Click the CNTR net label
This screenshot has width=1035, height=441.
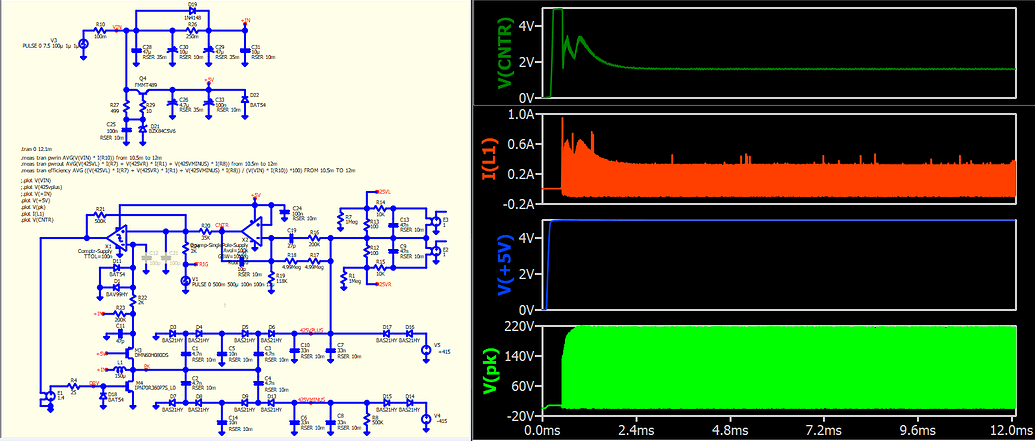coord(221,225)
